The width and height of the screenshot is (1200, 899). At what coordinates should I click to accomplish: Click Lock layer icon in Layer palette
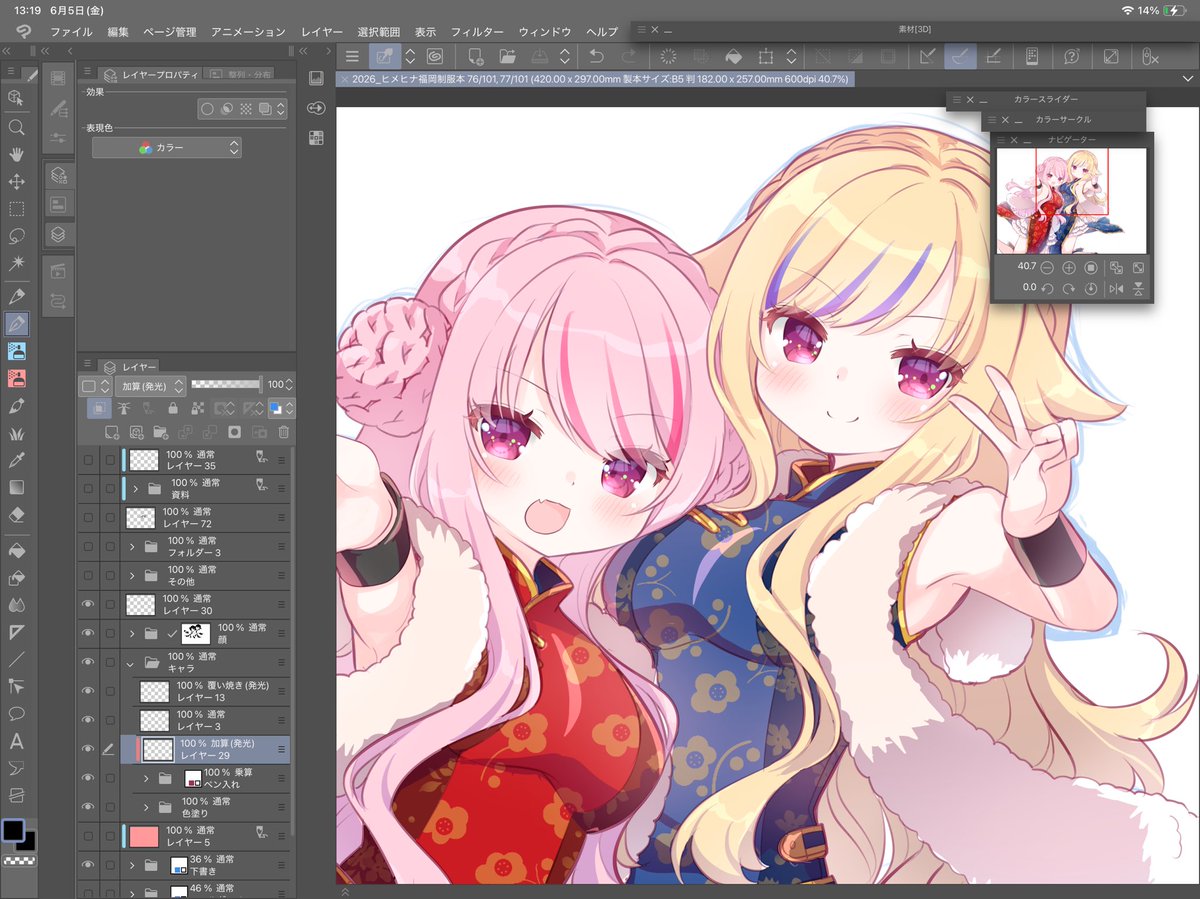coord(173,408)
